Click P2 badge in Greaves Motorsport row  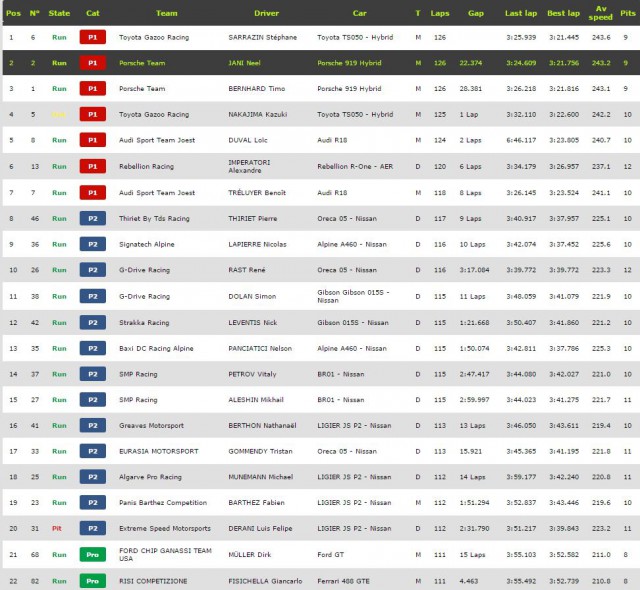point(93,425)
